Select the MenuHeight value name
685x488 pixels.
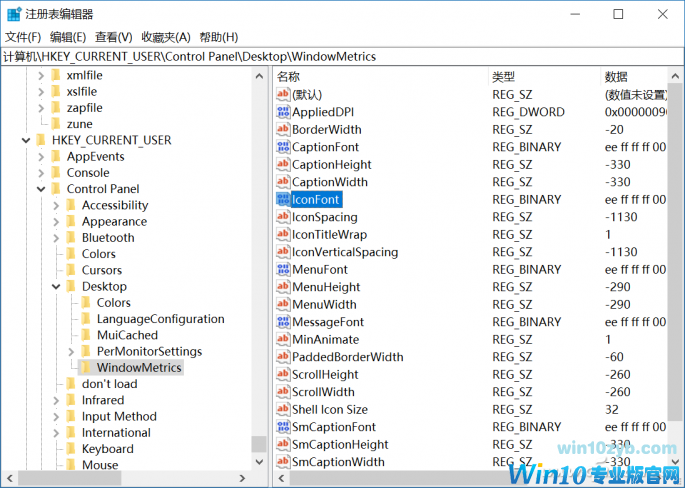(x=326, y=287)
